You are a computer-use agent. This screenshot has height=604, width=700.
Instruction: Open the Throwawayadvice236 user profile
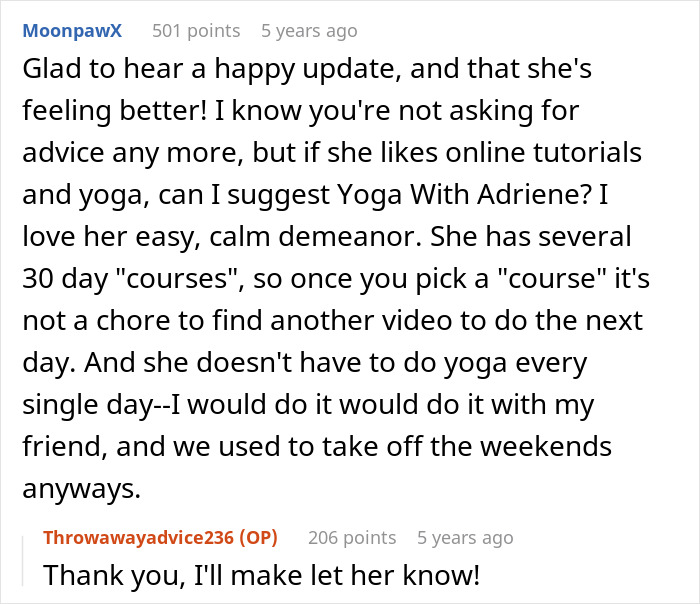coord(137,537)
